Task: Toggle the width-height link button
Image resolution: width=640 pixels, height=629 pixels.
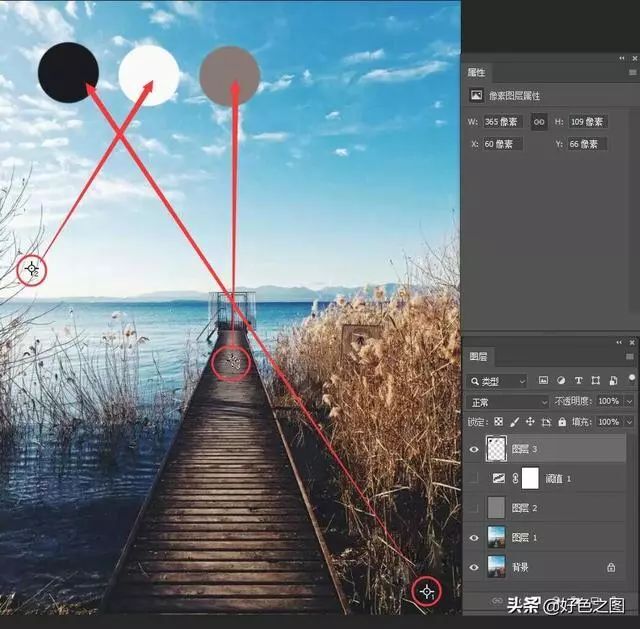Action: coord(538,122)
